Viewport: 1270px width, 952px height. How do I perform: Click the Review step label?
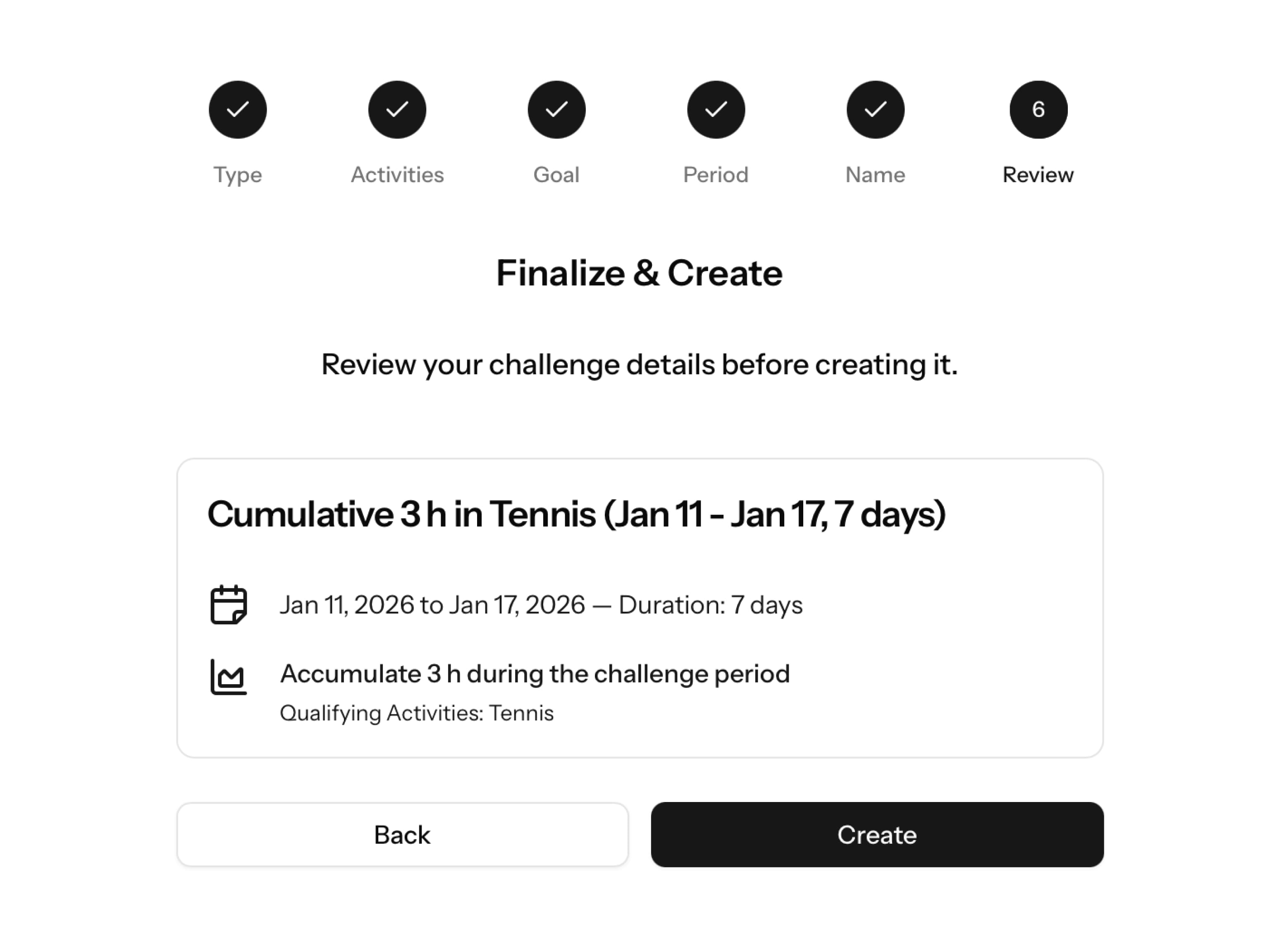click(x=1038, y=175)
